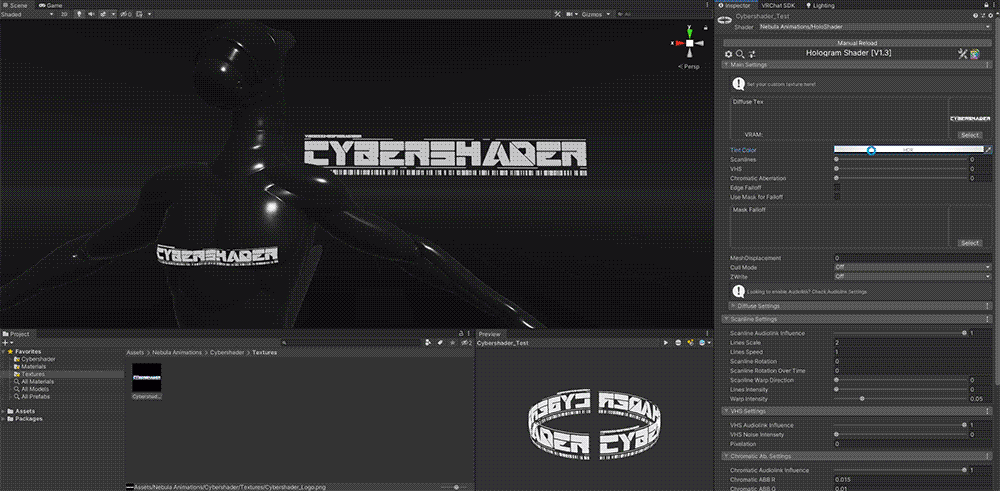
Task: Open the Shader selection dropdown
Action: pos(876,27)
